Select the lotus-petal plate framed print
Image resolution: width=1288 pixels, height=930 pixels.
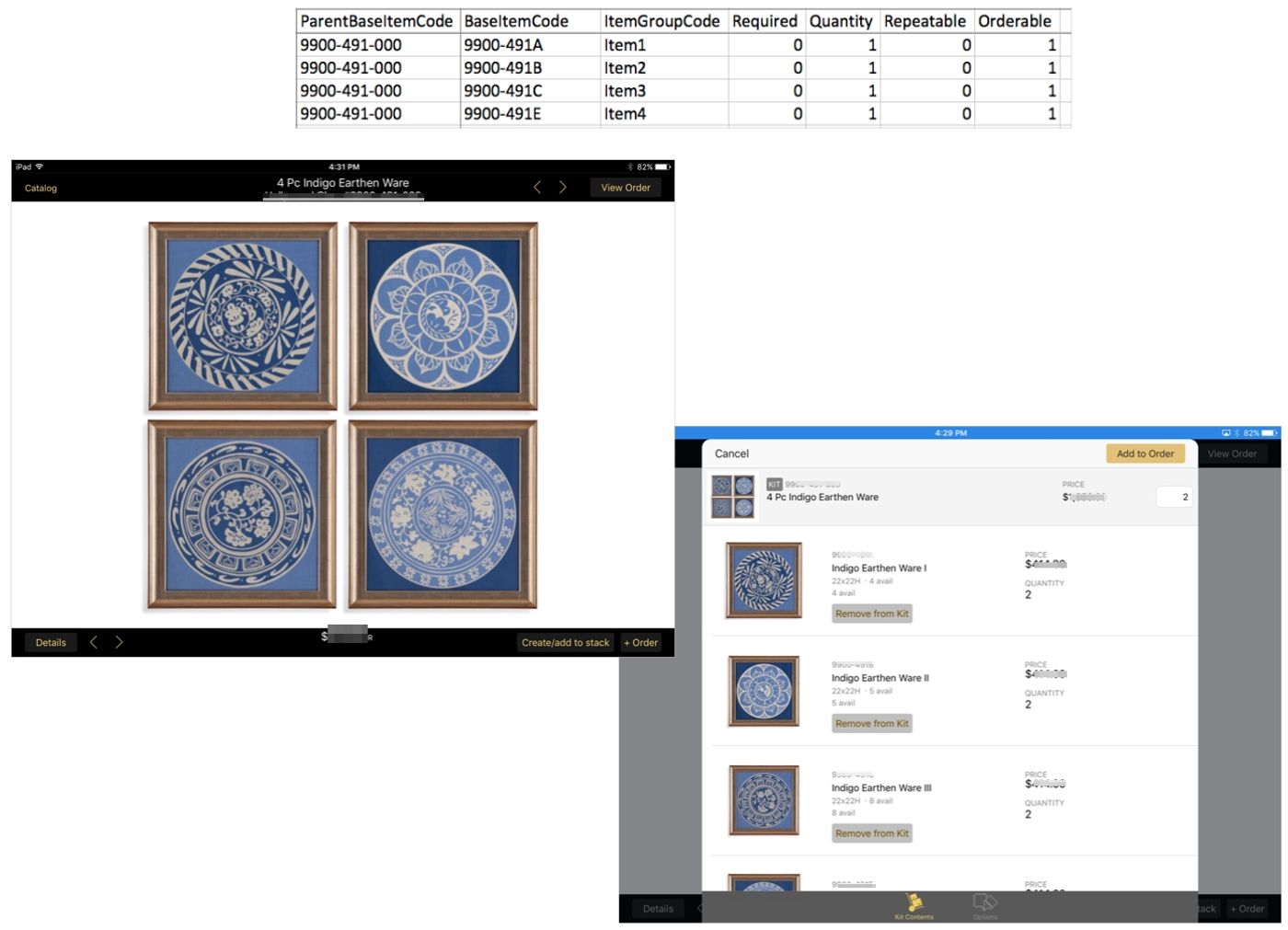tap(443, 316)
